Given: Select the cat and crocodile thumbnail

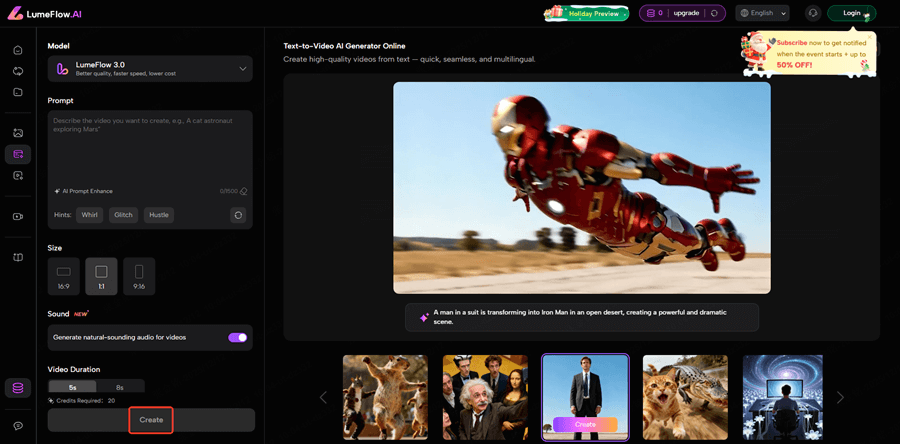Looking at the screenshot, I should coord(685,397).
